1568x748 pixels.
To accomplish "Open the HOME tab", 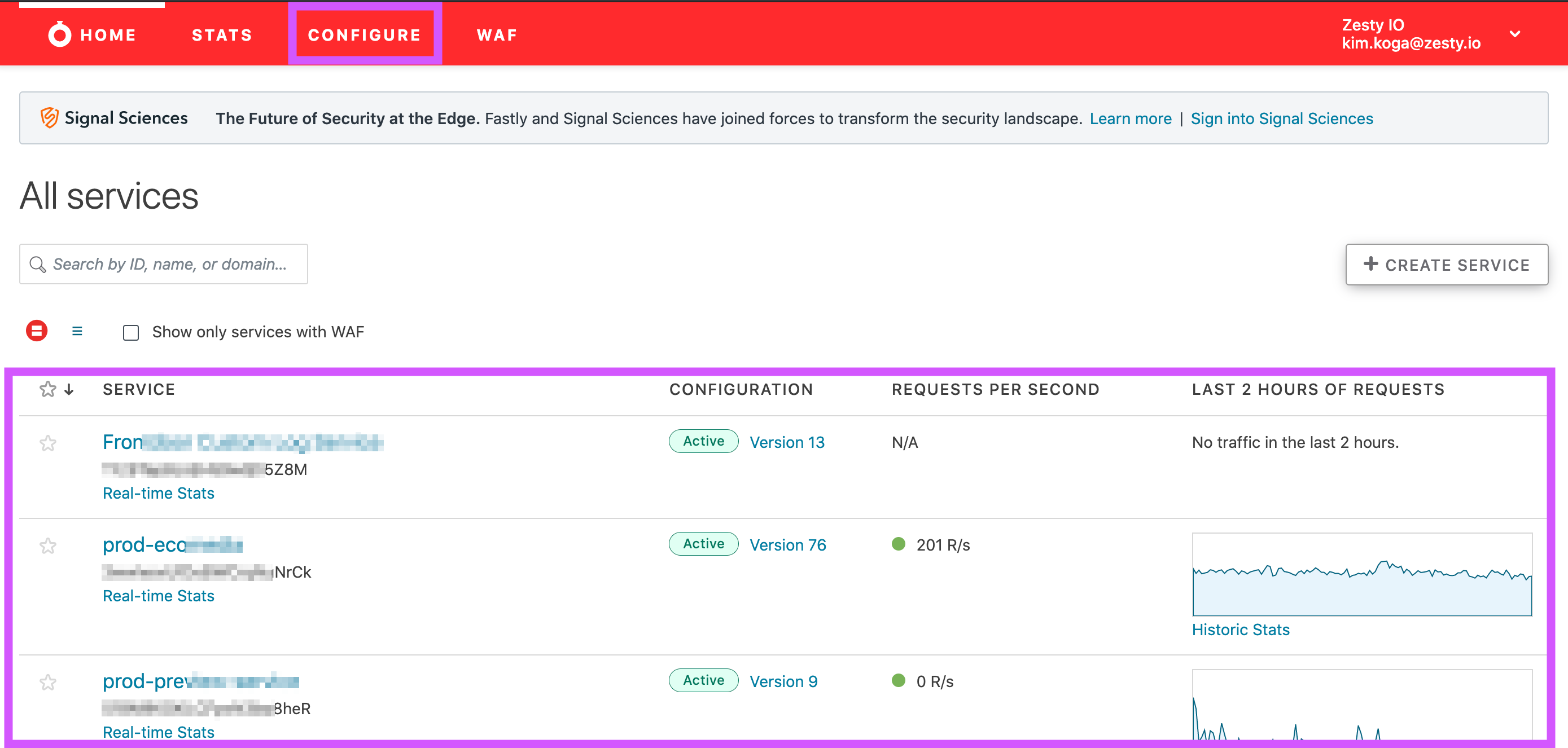I will 92,34.
